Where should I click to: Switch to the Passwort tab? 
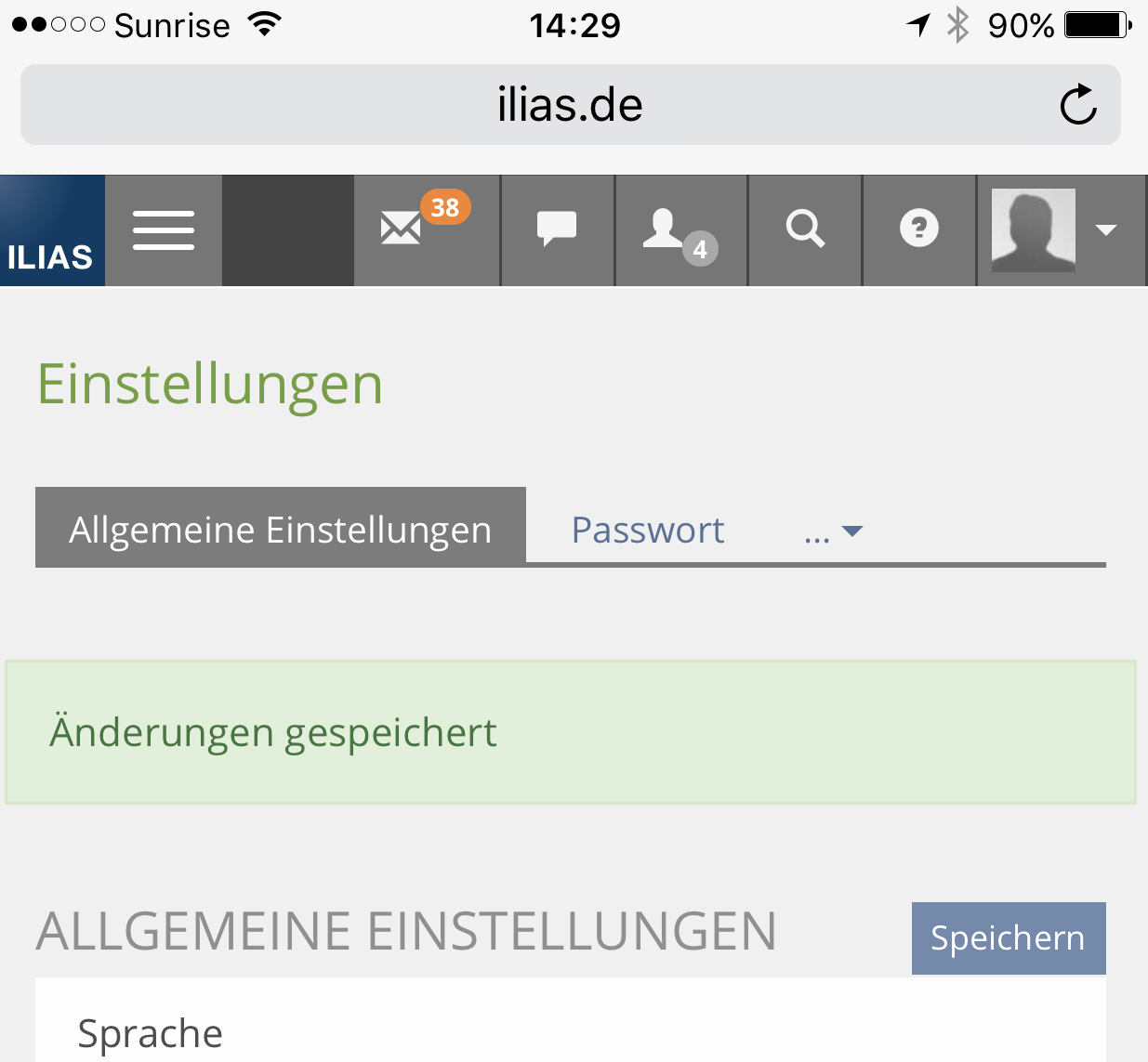[648, 530]
